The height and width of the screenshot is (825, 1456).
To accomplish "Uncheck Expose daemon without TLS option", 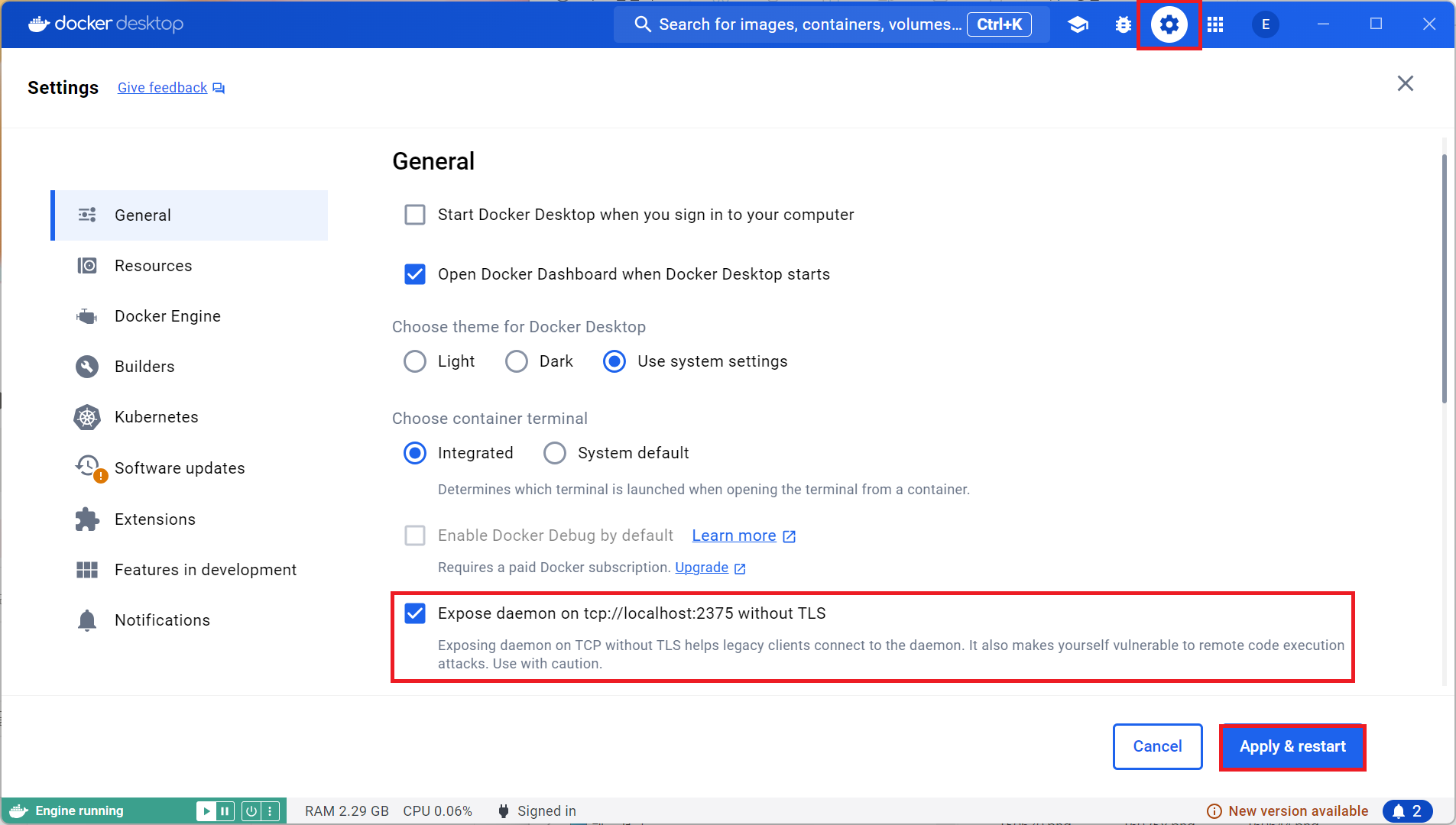I will pyautogui.click(x=415, y=613).
